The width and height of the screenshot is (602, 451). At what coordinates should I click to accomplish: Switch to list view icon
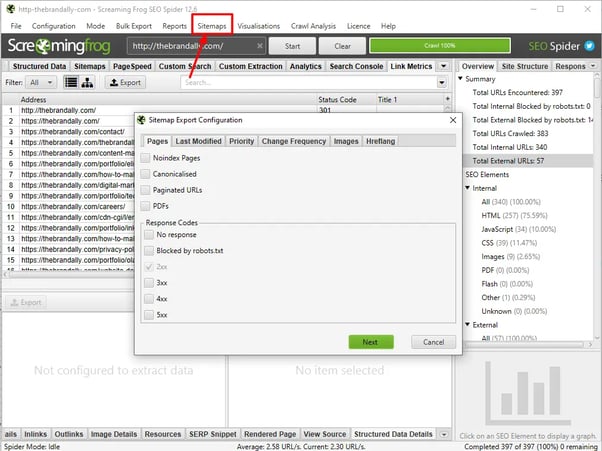click(x=74, y=82)
